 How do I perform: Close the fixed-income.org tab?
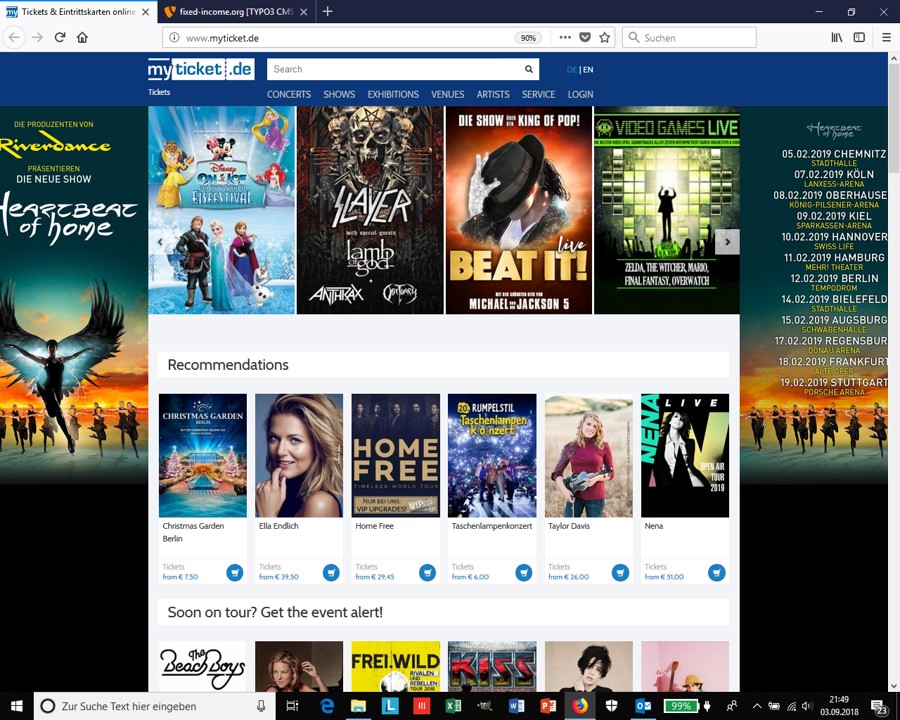304,11
